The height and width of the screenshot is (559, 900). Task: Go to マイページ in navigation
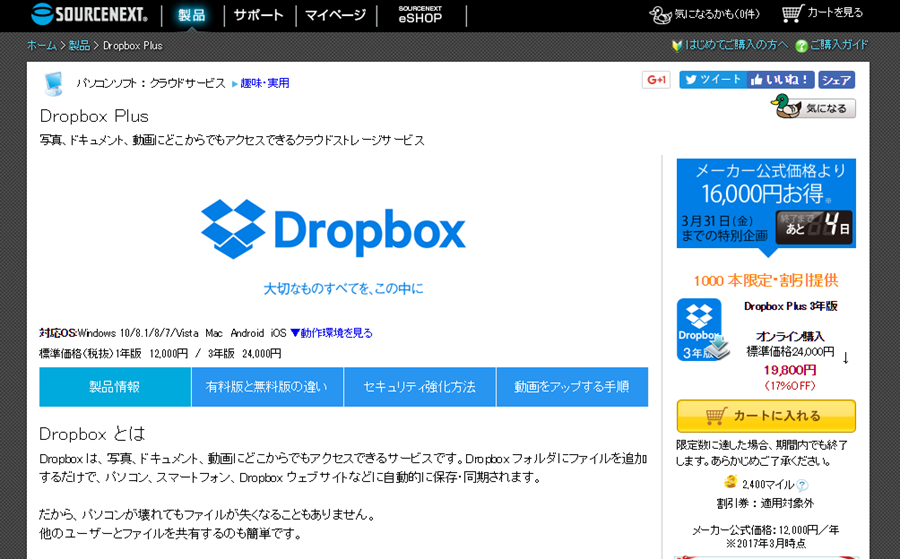tap(335, 15)
